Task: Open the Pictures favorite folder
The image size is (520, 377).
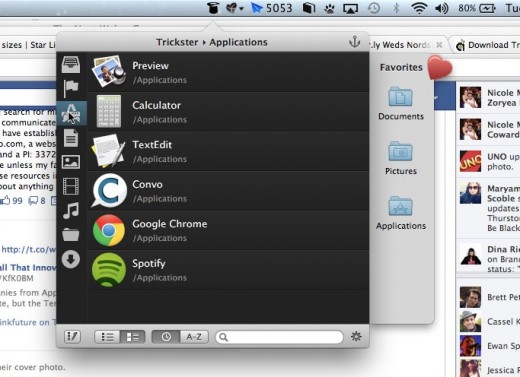Action: pyautogui.click(x=401, y=158)
